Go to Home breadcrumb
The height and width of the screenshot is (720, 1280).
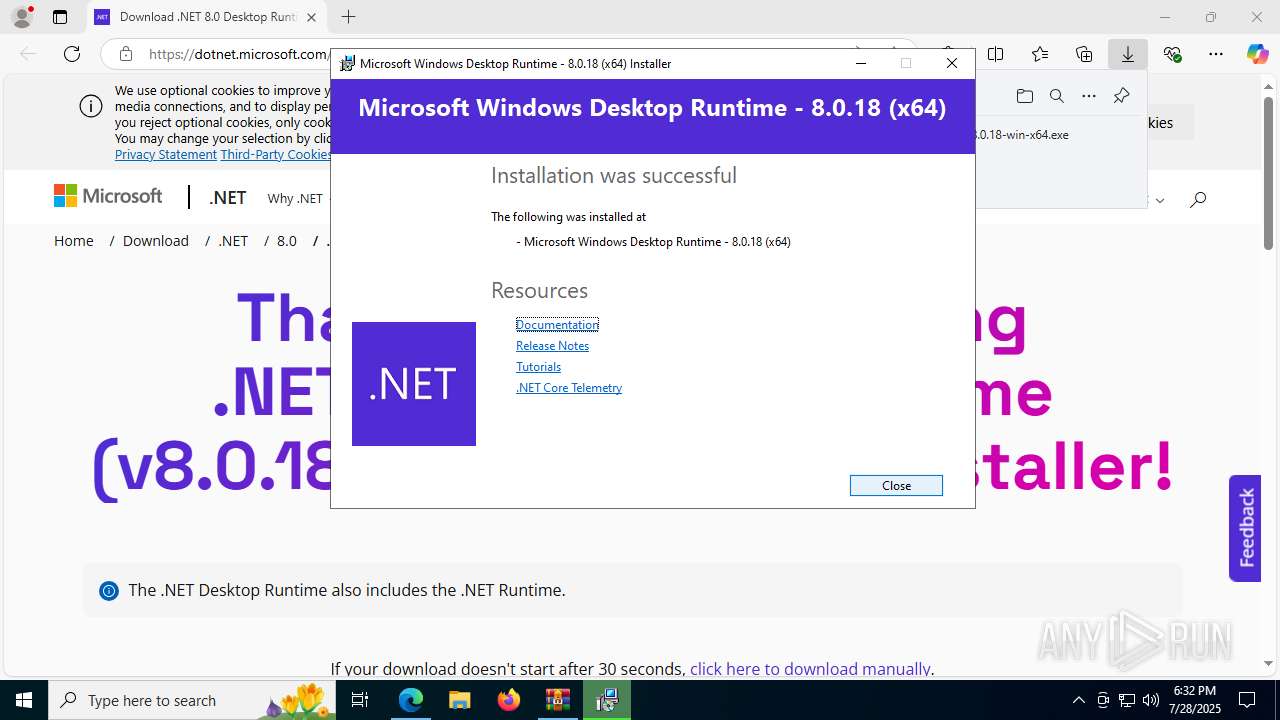pos(74,241)
